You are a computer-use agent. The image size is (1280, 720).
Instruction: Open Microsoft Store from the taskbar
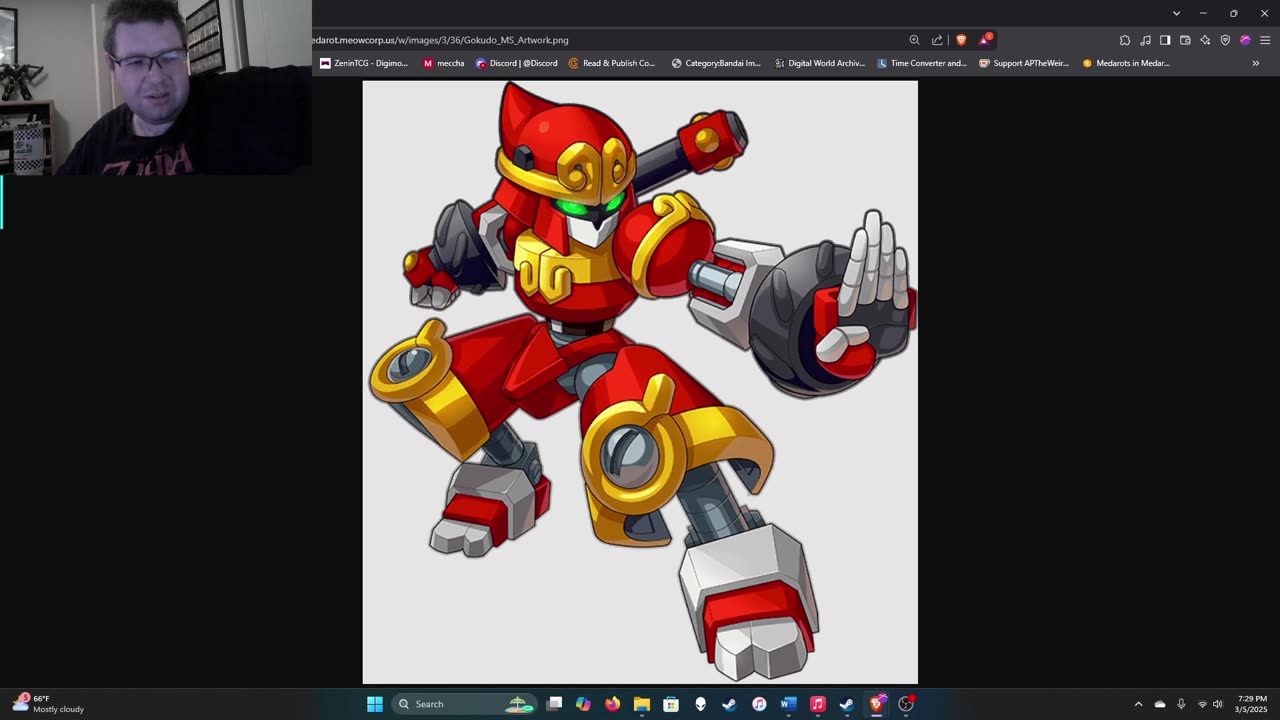pos(671,704)
